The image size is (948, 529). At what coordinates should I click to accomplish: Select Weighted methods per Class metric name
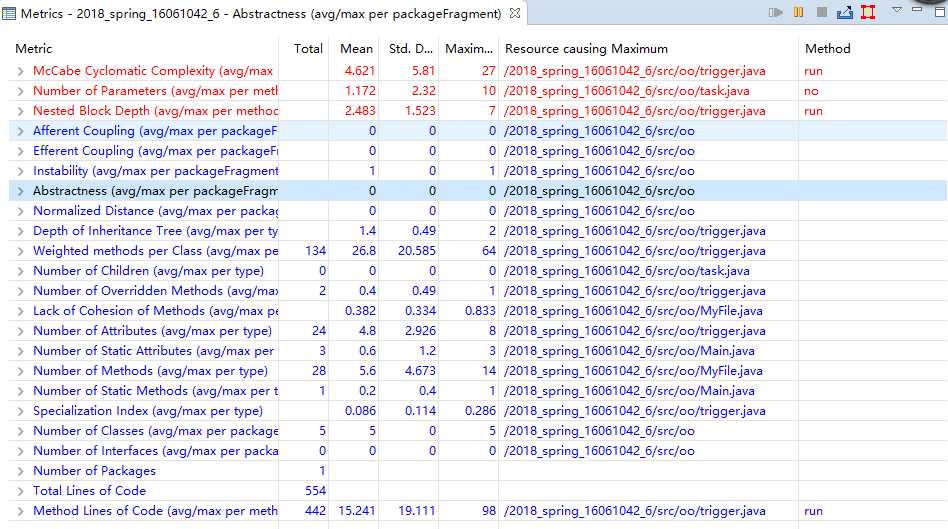[x=155, y=250]
